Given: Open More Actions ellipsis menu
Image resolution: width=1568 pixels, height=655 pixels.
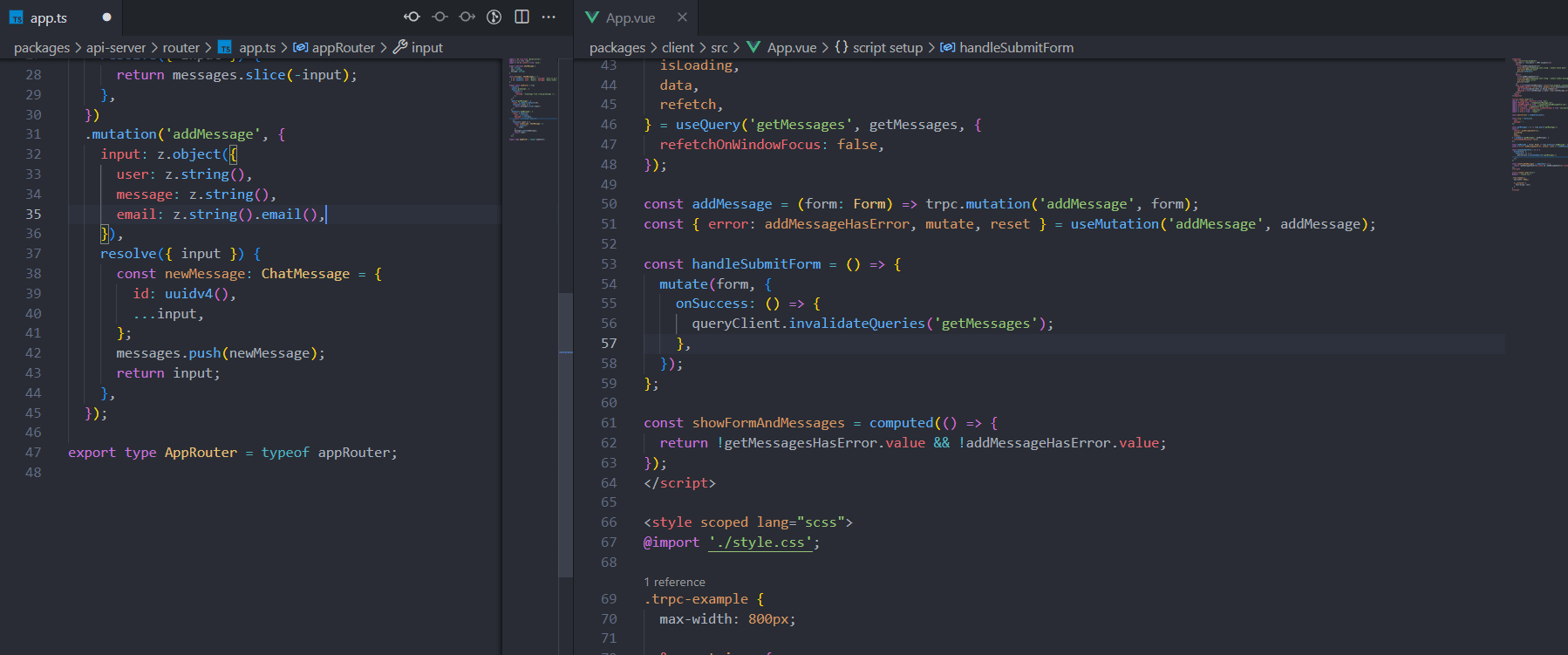Looking at the screenshot, I should point(549,17).
